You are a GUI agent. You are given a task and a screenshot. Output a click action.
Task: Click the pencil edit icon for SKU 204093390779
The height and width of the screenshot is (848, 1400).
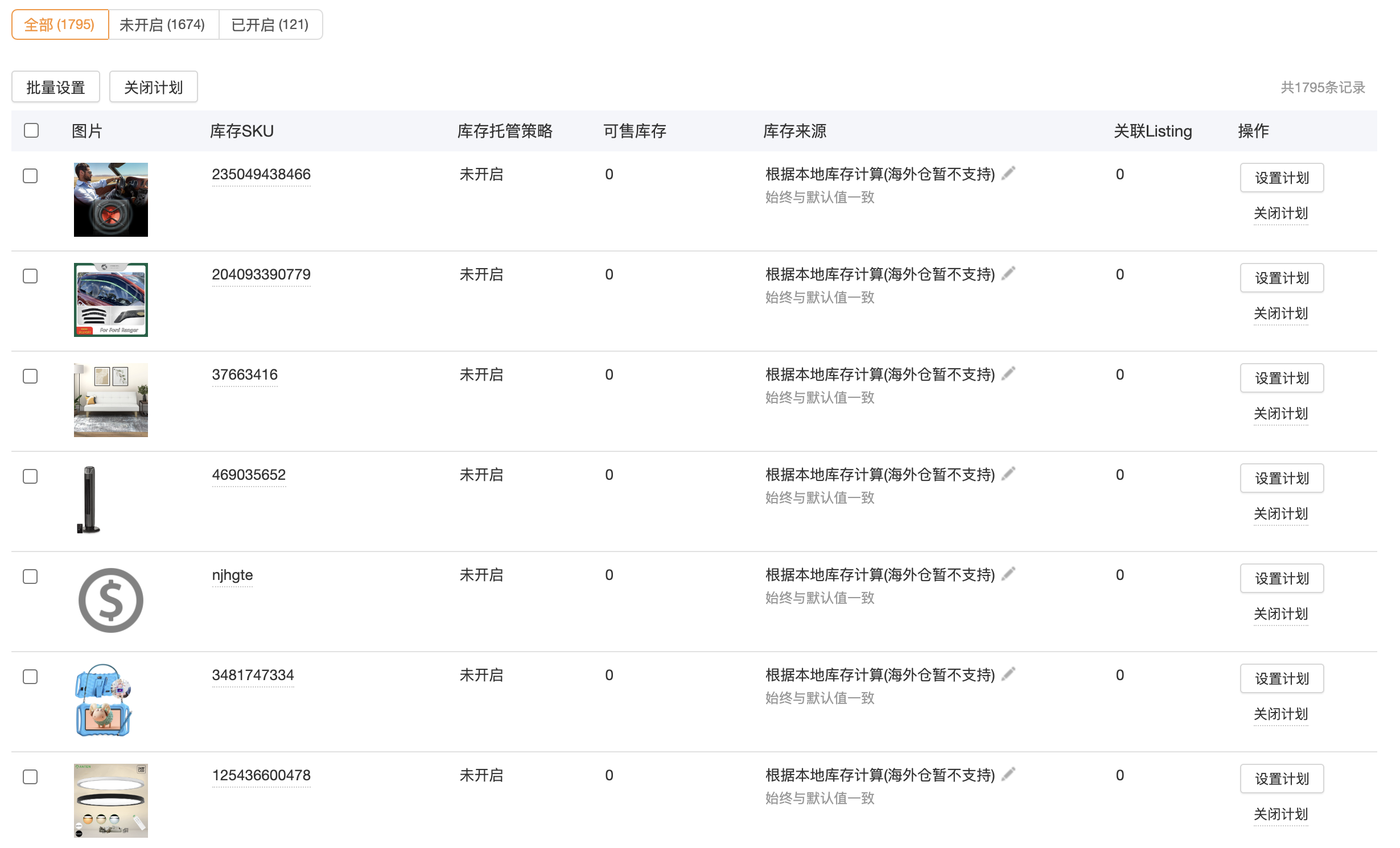tap(1008, 273)
